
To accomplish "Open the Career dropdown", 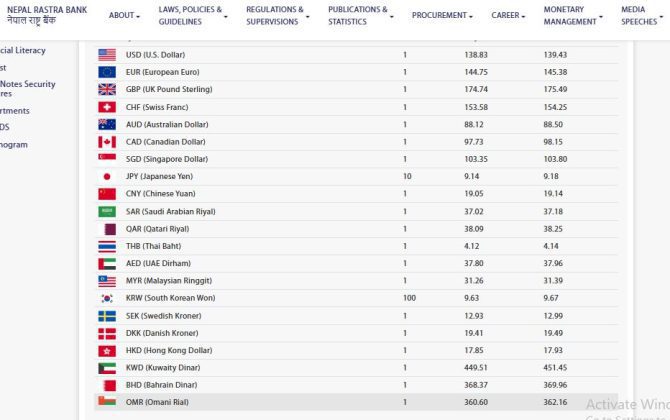I will tap(508, 16).
